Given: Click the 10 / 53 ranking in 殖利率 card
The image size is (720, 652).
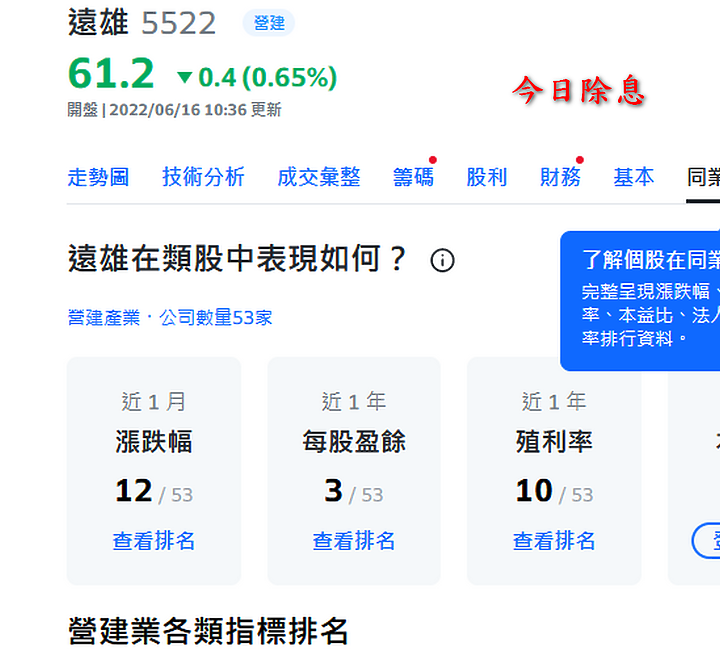Looking at the screenshot, I should [x=554, y=491].
